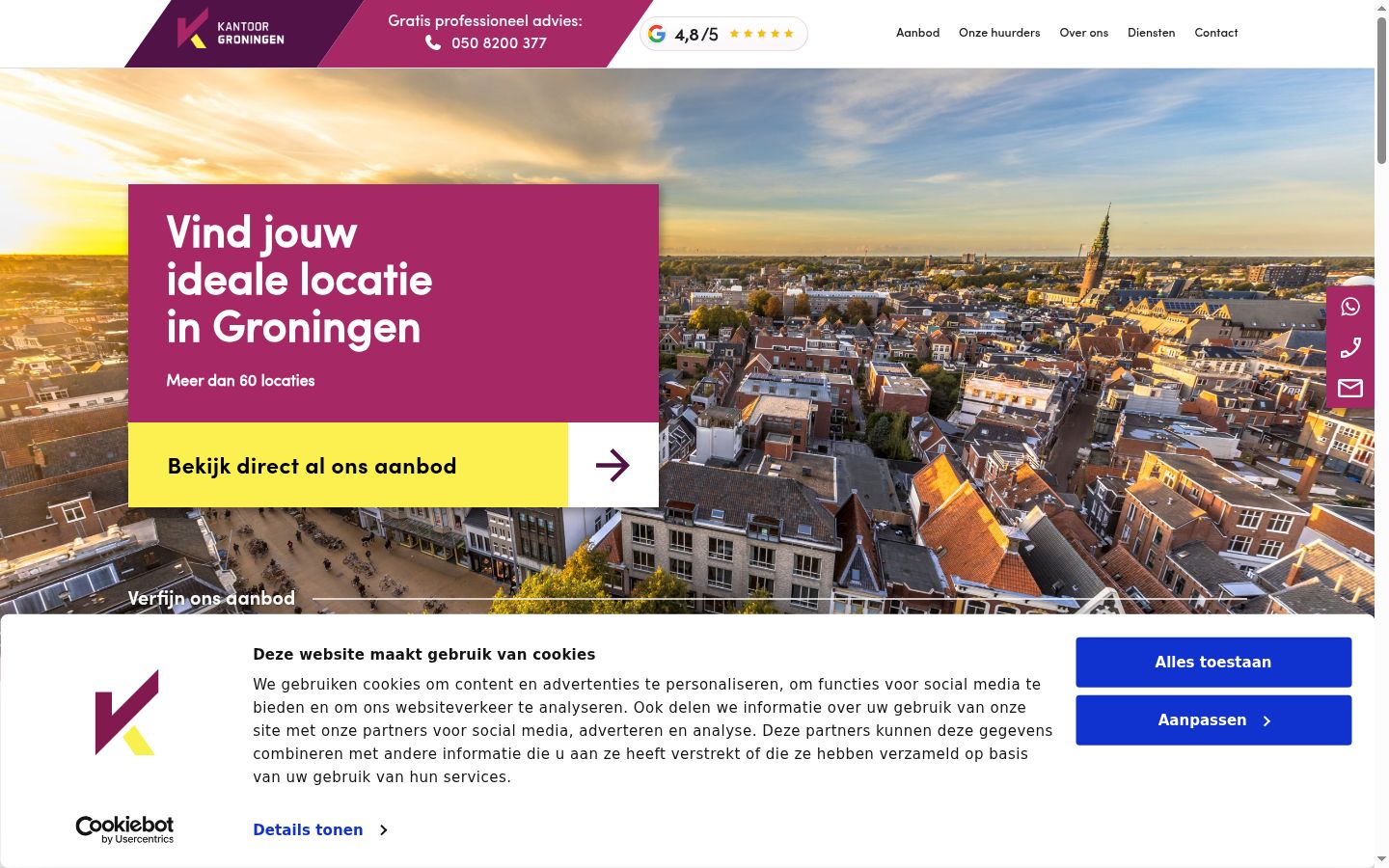1389x868 pixels.
Task: Click the phone call icon in side panel
Action: [x=1350, y=347]
